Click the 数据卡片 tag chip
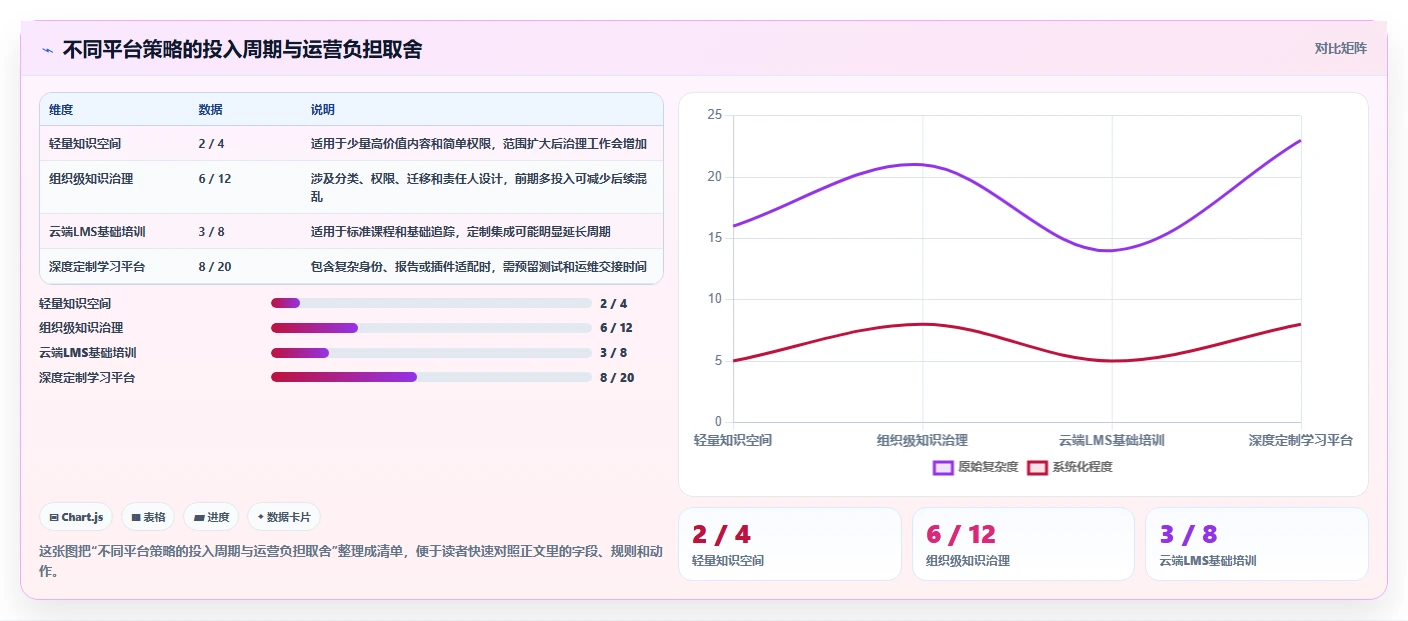Image resolution: width=1408 pixels, height=621 pixels. 284,517
